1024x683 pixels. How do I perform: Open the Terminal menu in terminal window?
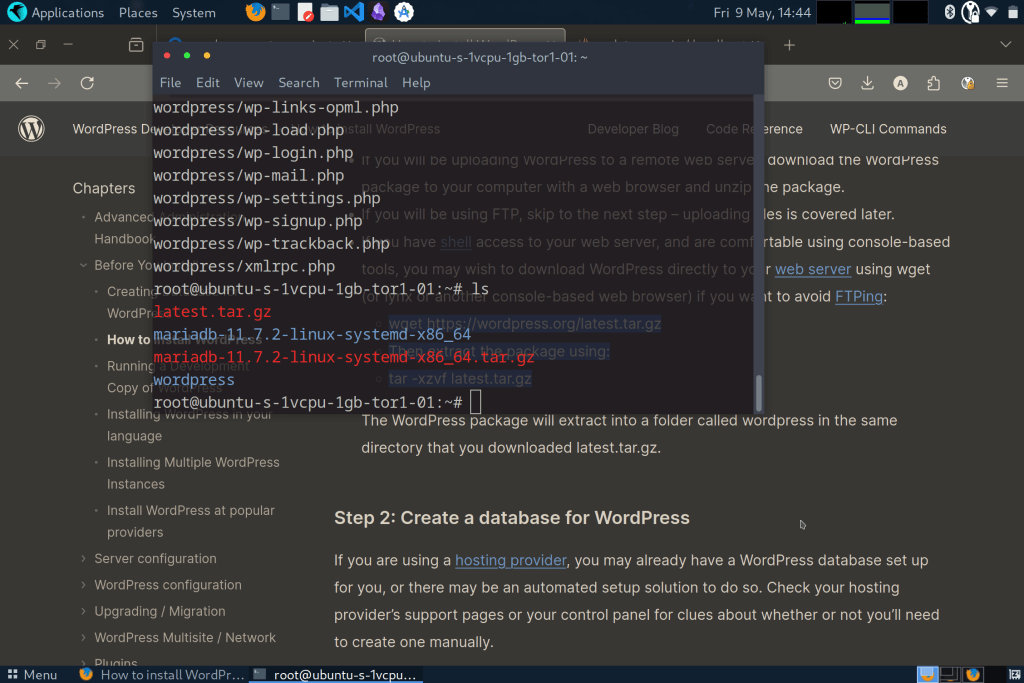pyautogui.click(x=360, y=83)
